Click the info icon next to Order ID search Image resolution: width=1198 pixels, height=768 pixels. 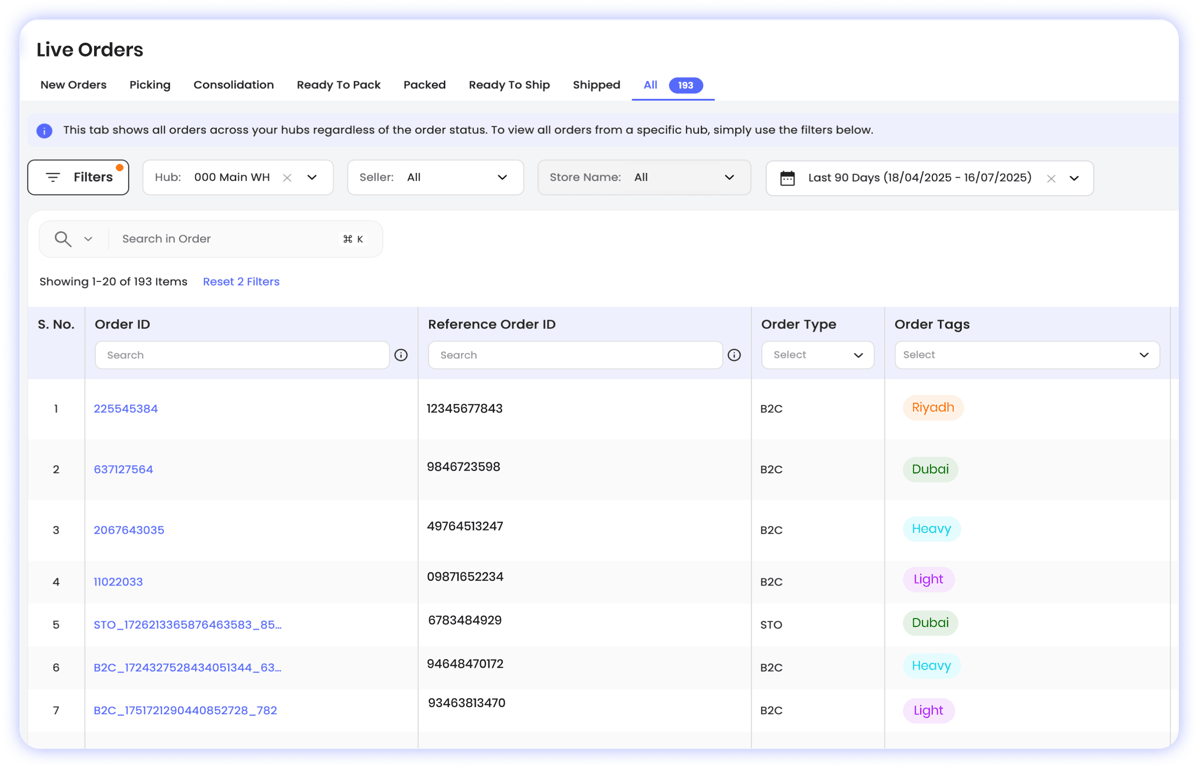point(401,355)
